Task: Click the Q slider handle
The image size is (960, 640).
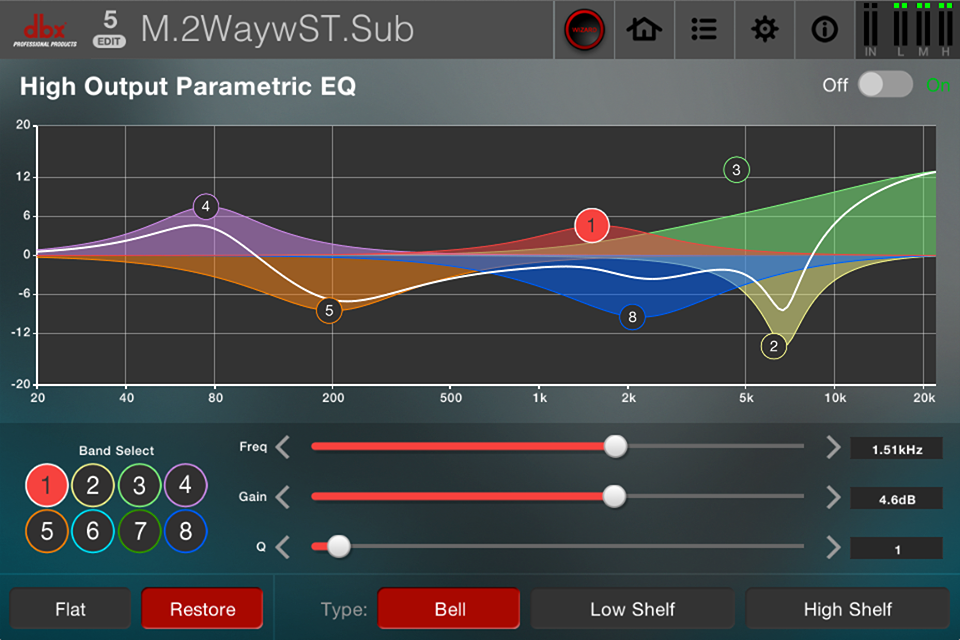Action: pos(339,546)
